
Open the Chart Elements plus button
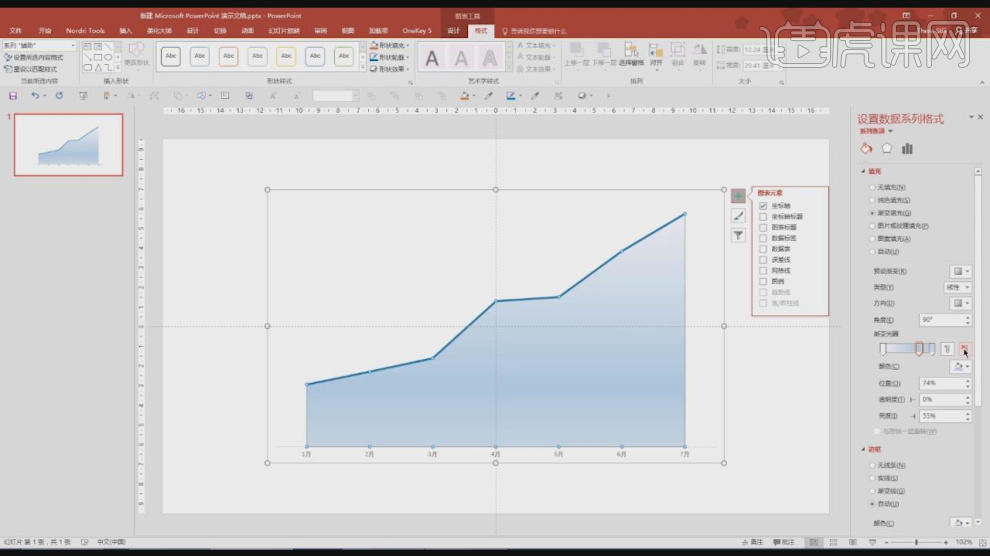pyautogui.click(x=737, y=196)
